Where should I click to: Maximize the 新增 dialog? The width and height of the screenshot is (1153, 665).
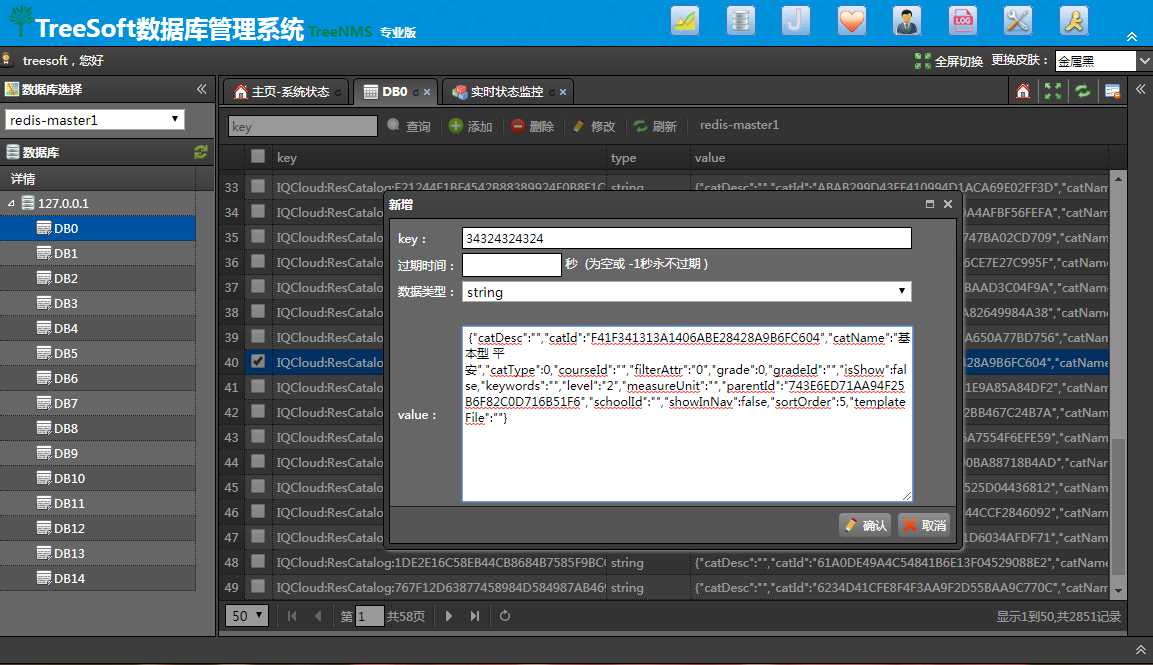coord(929,204)
